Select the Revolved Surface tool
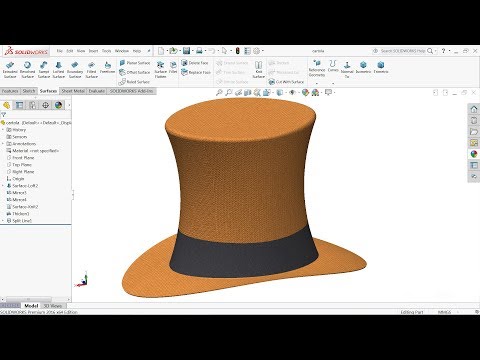The height and width of the screenshot is (360, 480). 27,69
